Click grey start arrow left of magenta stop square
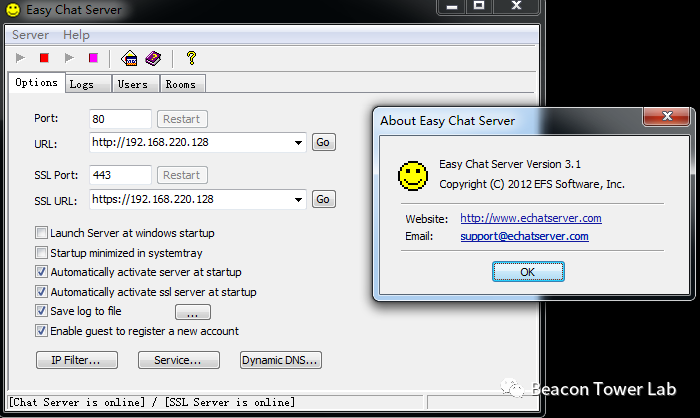Viewport: 700px width, 418px height. pyautogui.click(x=69, y=58)
